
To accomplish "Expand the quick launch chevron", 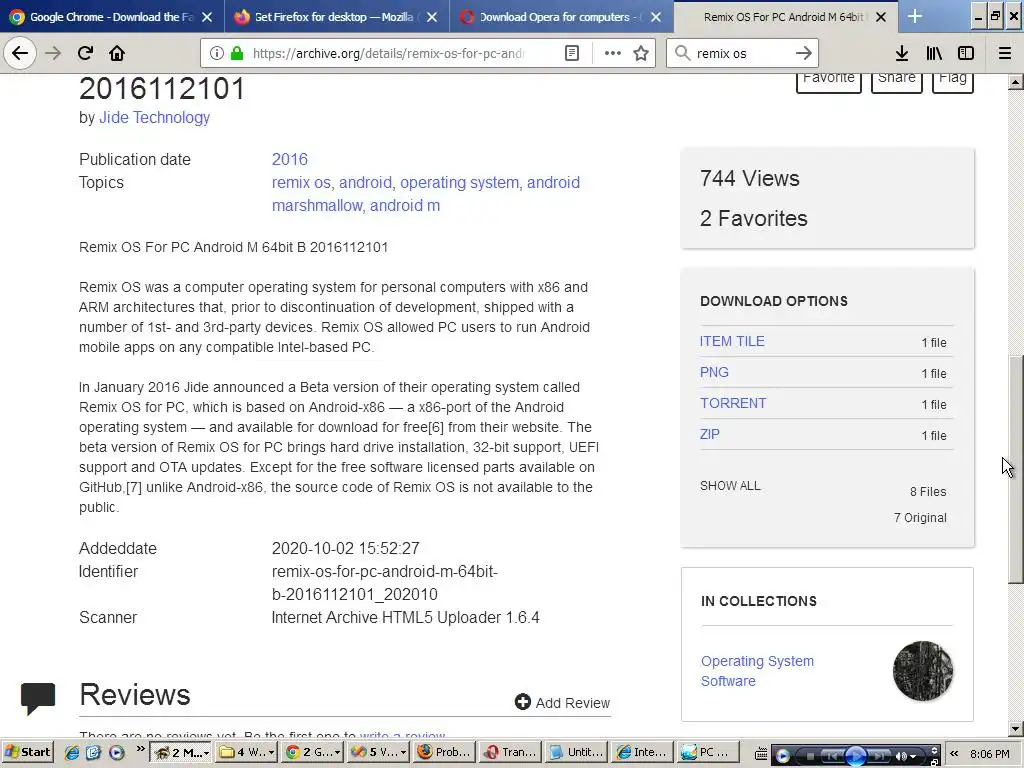I will click(x=140, y=749).
